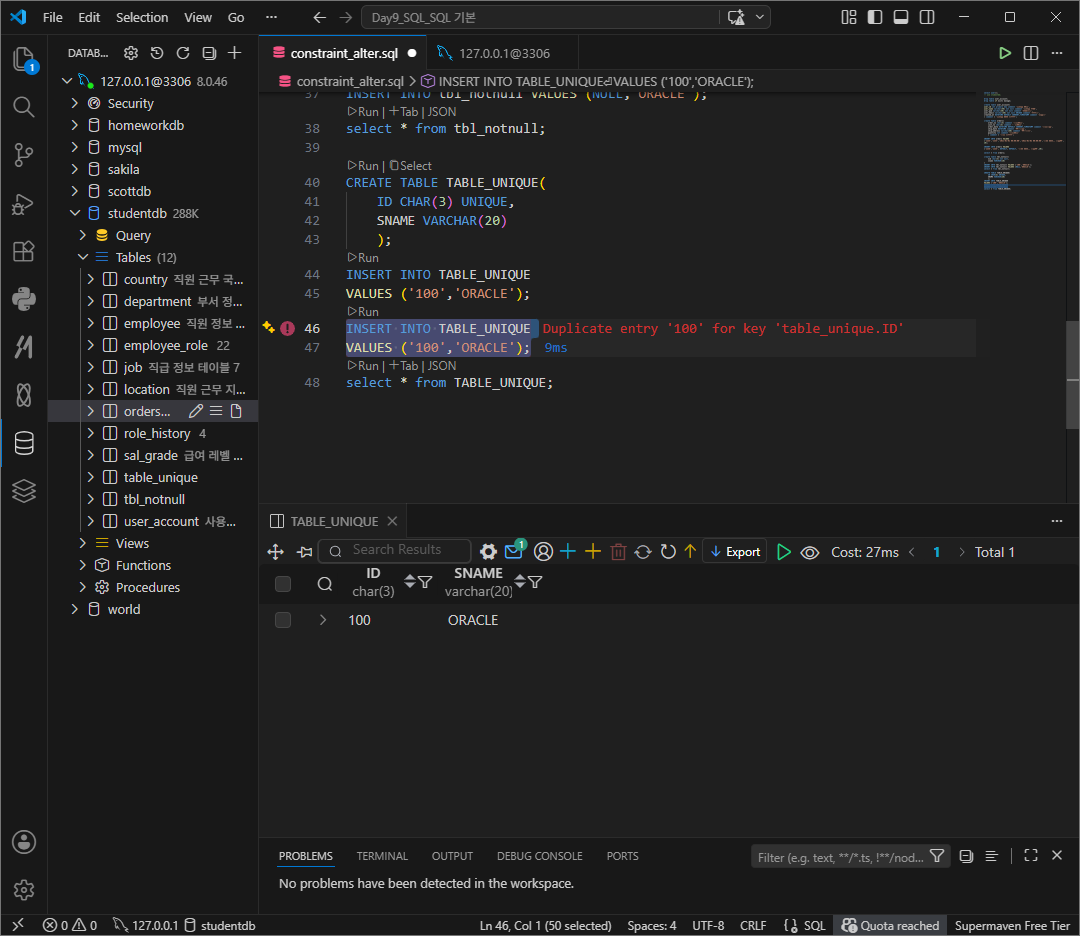Open the NoSQL layers icon in activity bar
1080x936 pixels.
pos(24,491)
